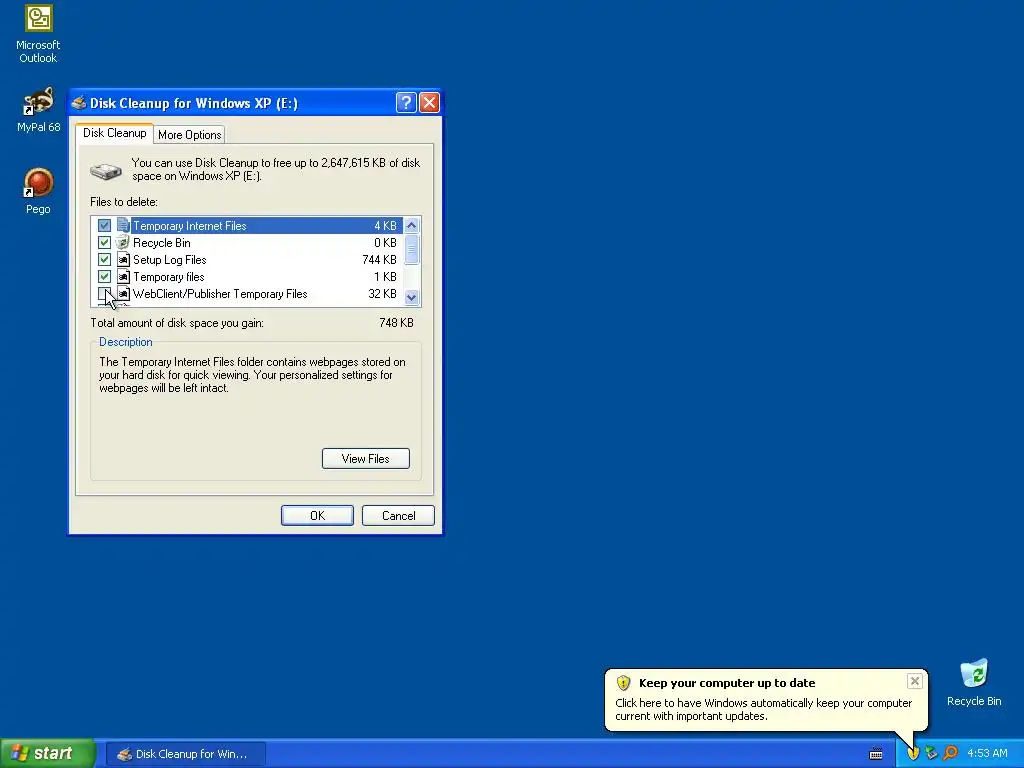Screen dimensions: 1024x768
Task: Click the file list scroll up arrow
Action: tap(411, 225)
